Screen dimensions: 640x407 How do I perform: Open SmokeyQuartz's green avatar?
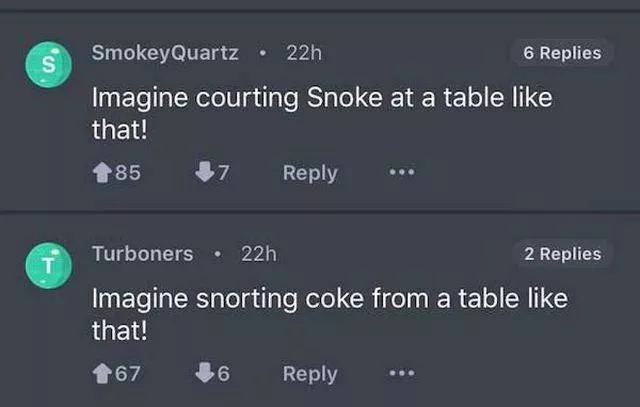(44, 63)
